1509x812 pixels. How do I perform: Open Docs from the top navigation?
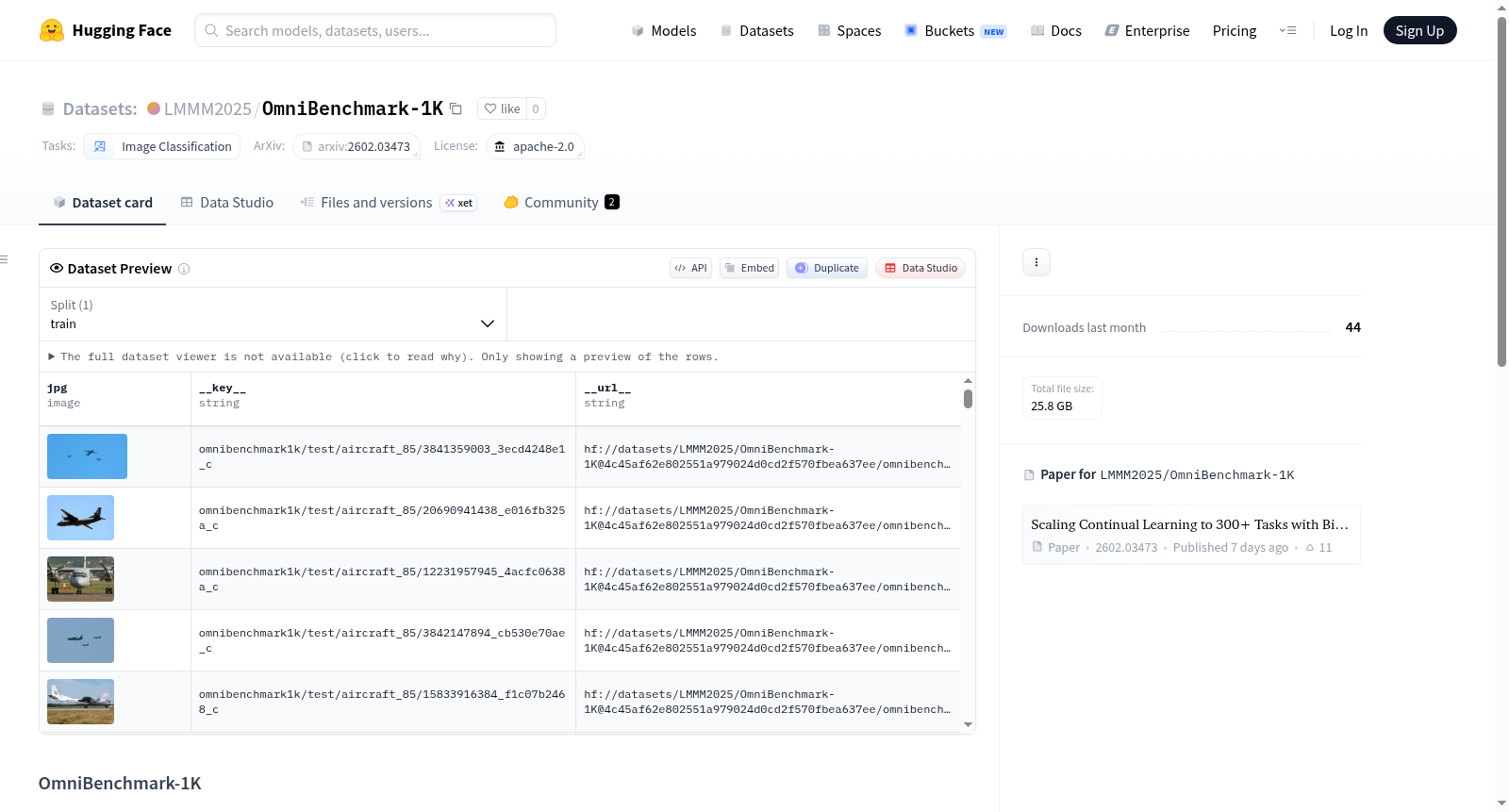1056,30
